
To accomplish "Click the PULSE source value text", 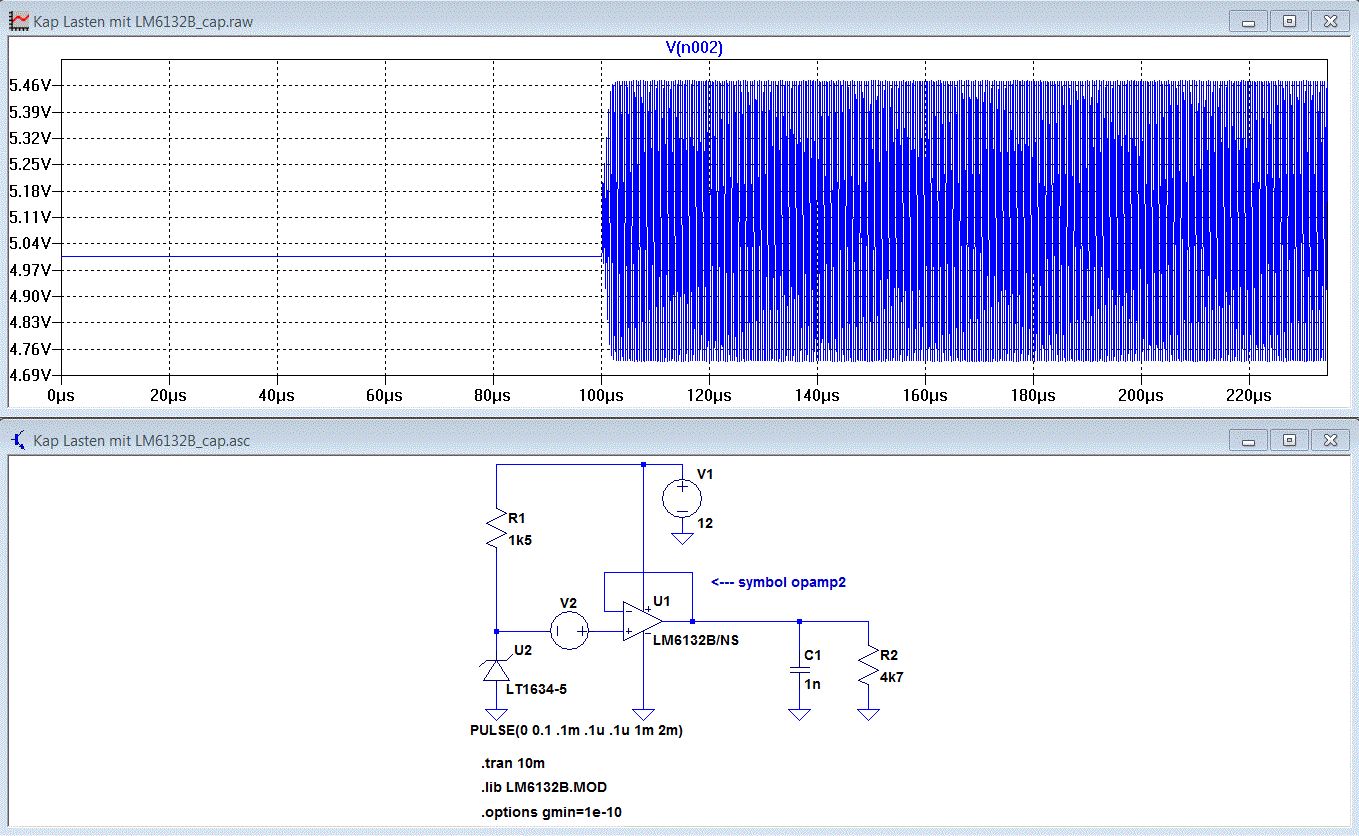I will 576,730.
